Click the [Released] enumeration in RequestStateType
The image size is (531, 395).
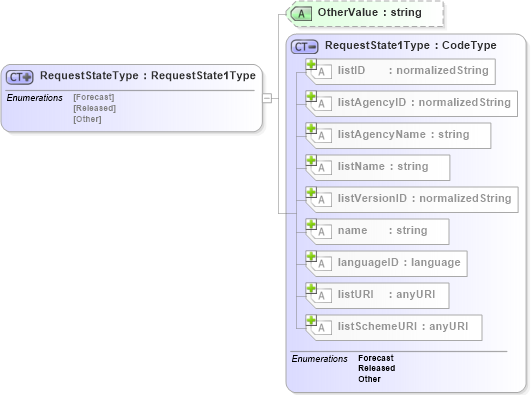pos(94,108)
